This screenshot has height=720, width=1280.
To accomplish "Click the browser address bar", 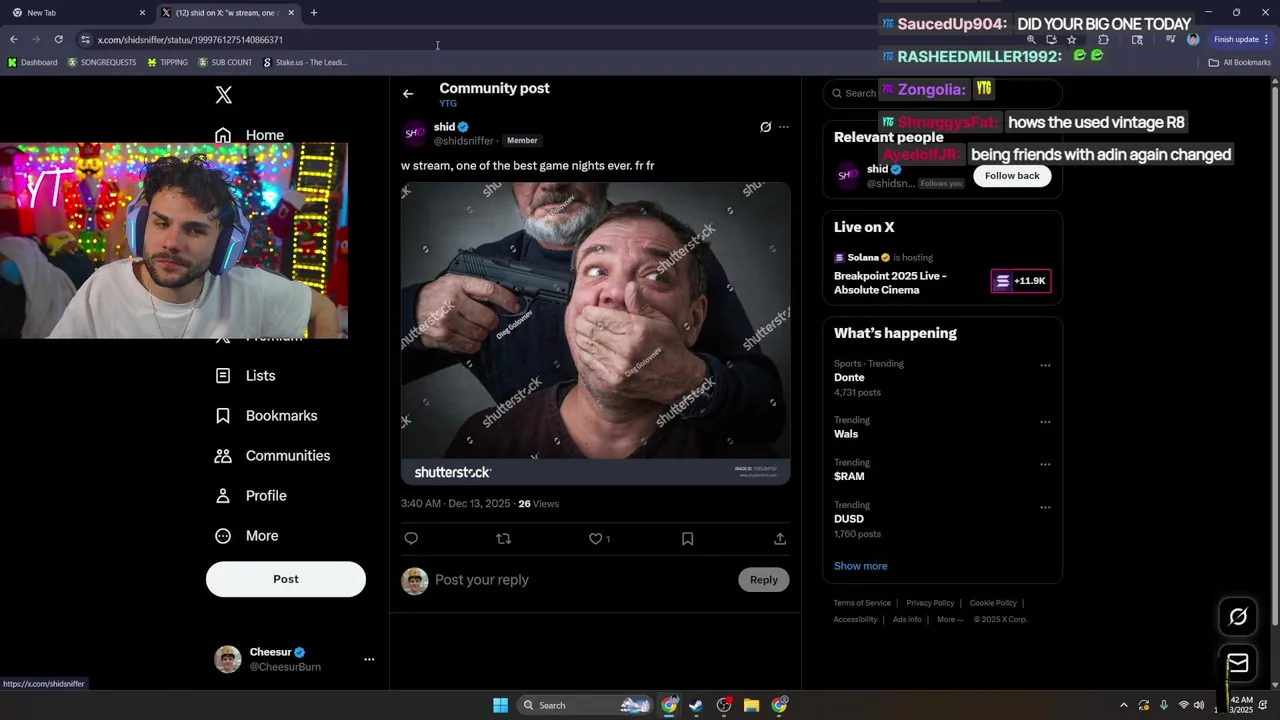I will 550,40.
